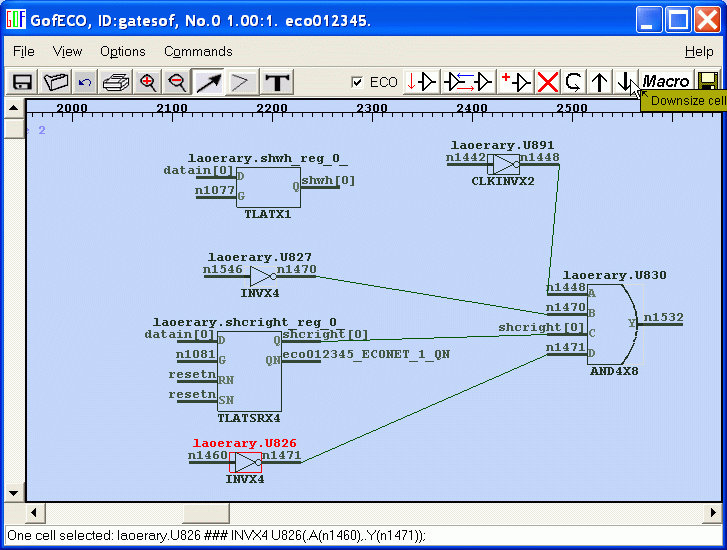727x550 pixels.
Task: Click net label n1546
Action: click(223, 269)
